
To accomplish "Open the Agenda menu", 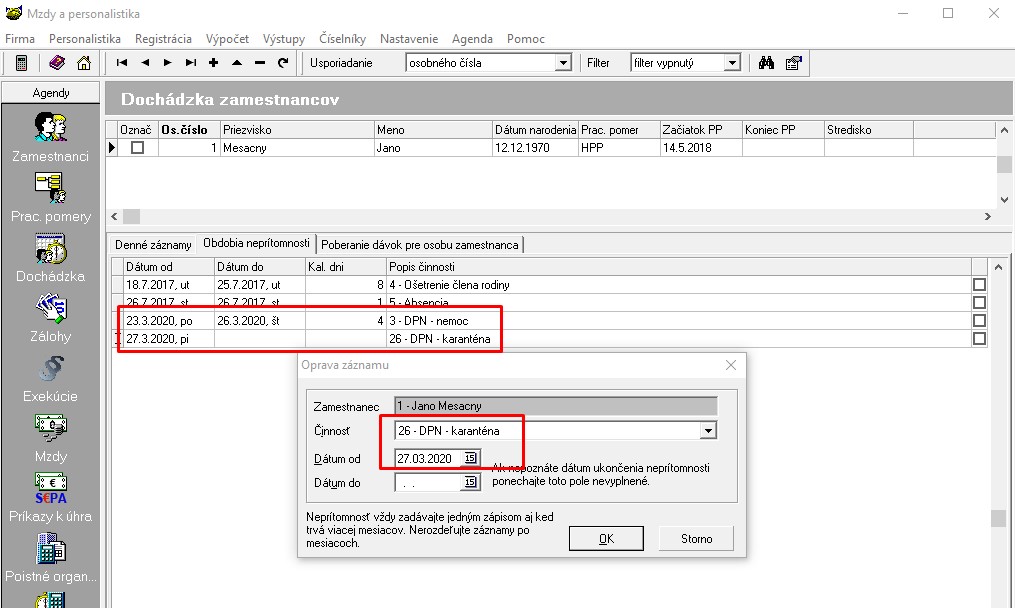I will point(472,39).
